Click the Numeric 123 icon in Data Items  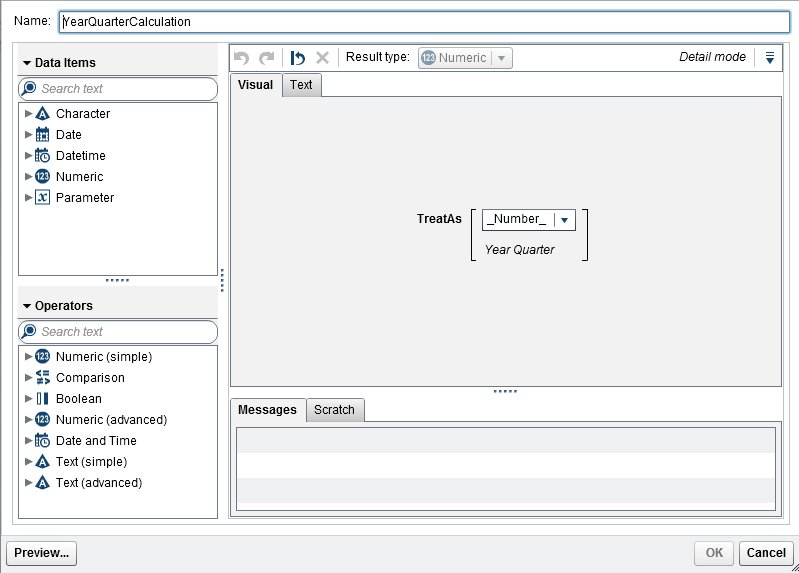click(x=42, y=176)
